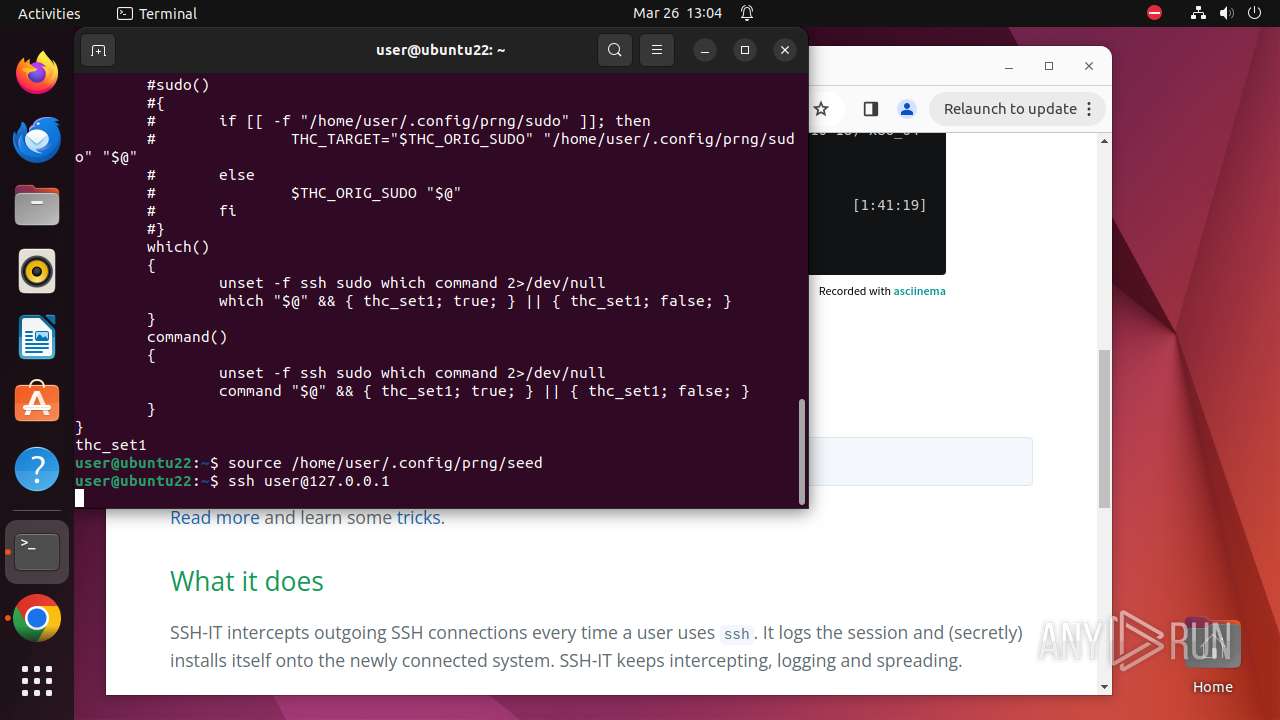Click the command() function line
1280x720 pixels.
tap(187, 337)
